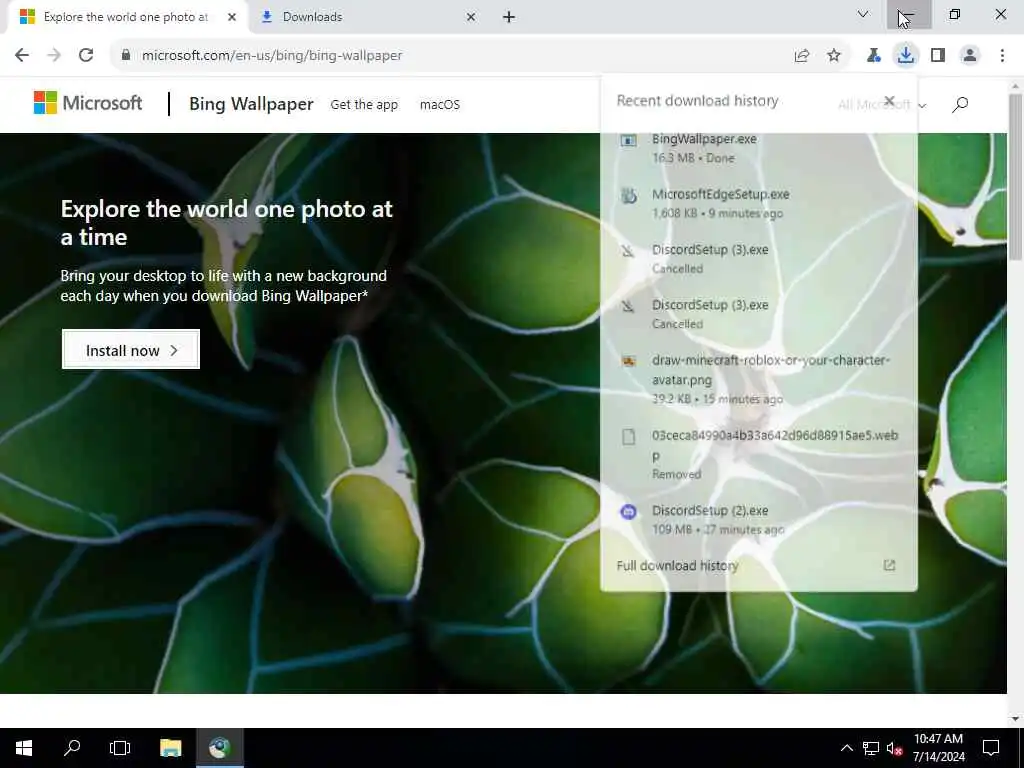
Task: Select the removed .webp file entry
Action: click(x=759, y=454)
